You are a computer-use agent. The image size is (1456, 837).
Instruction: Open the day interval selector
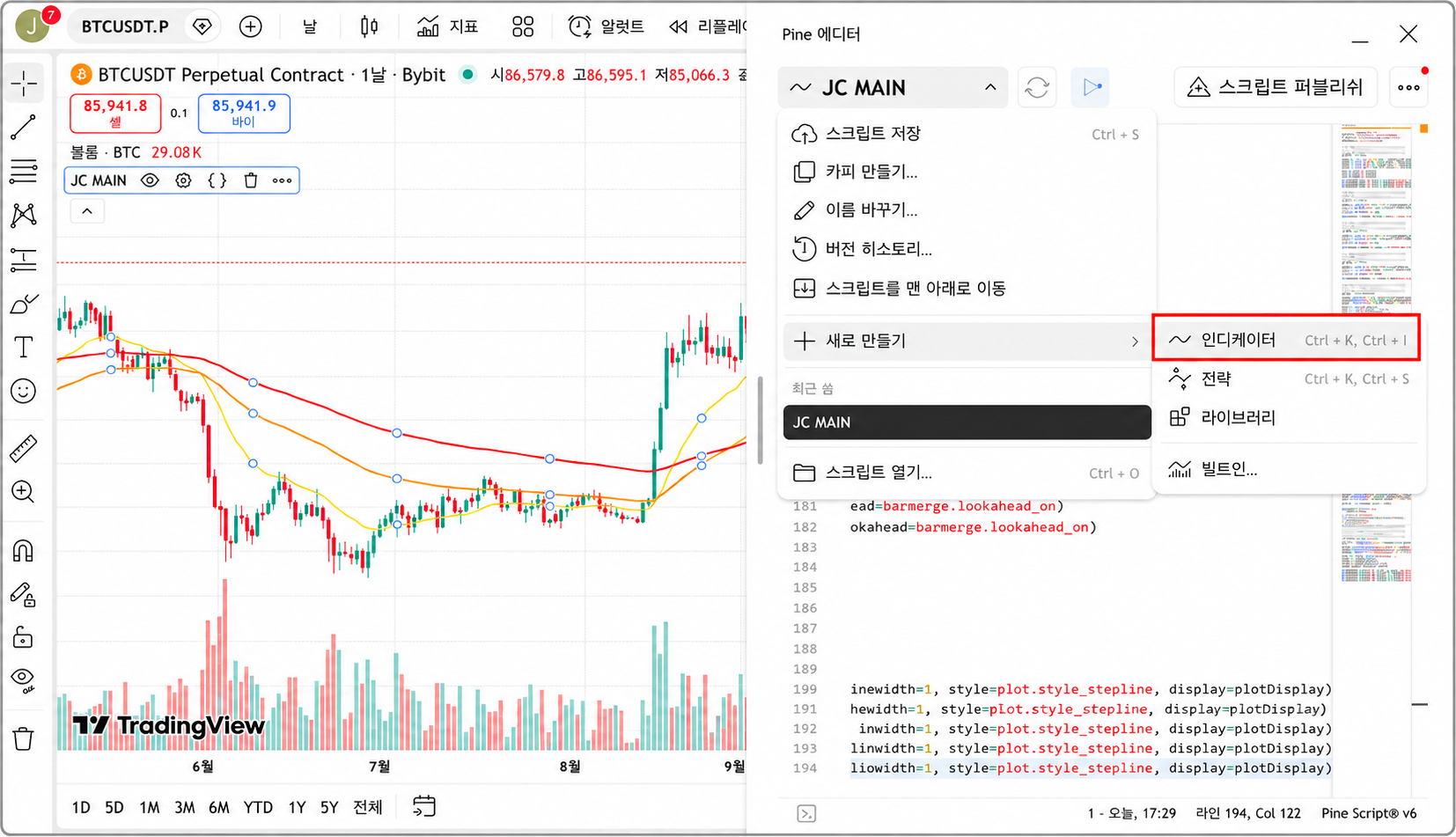click(310, 26)
